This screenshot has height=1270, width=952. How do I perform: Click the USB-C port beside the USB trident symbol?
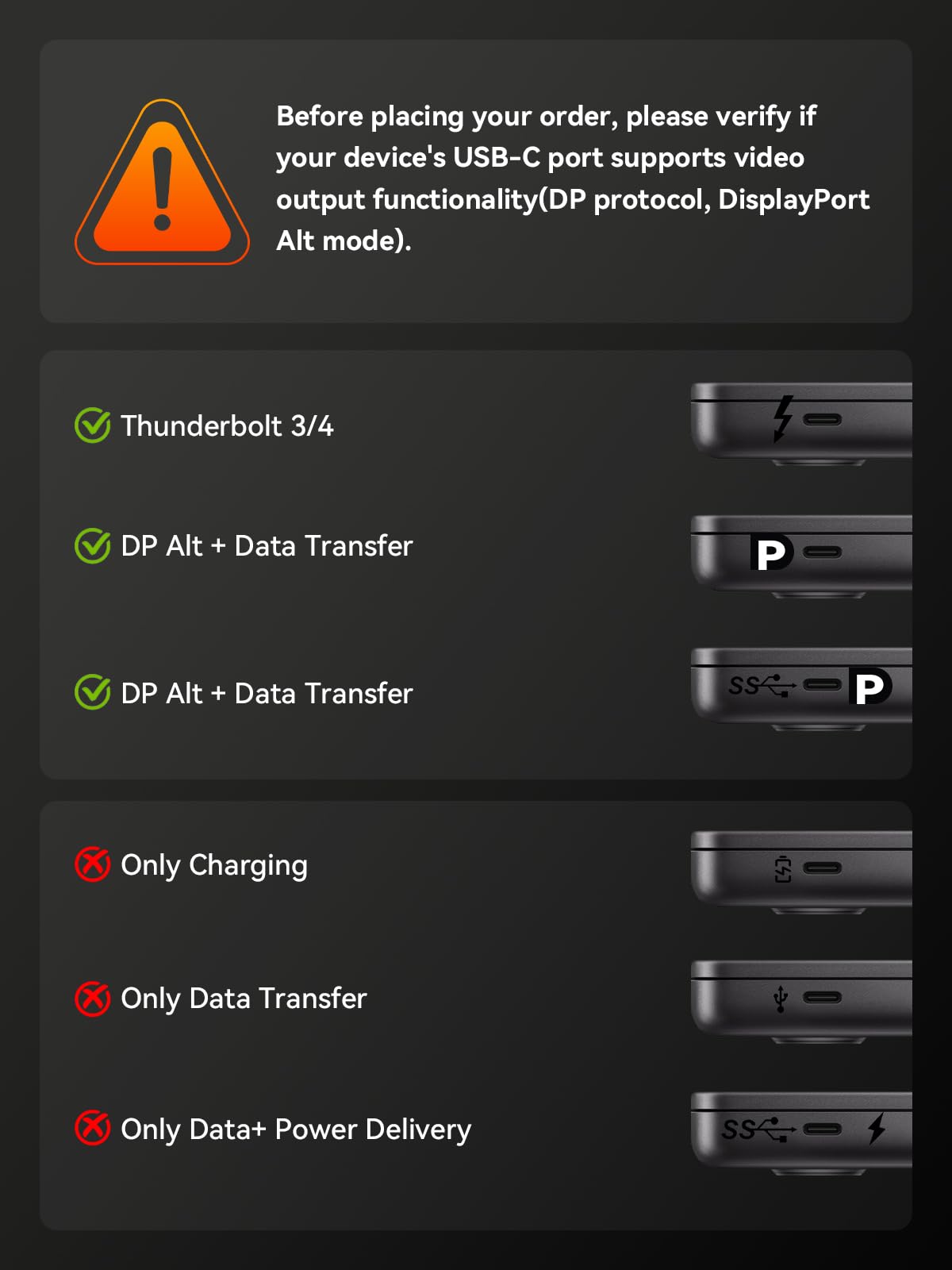coord(822,998)
